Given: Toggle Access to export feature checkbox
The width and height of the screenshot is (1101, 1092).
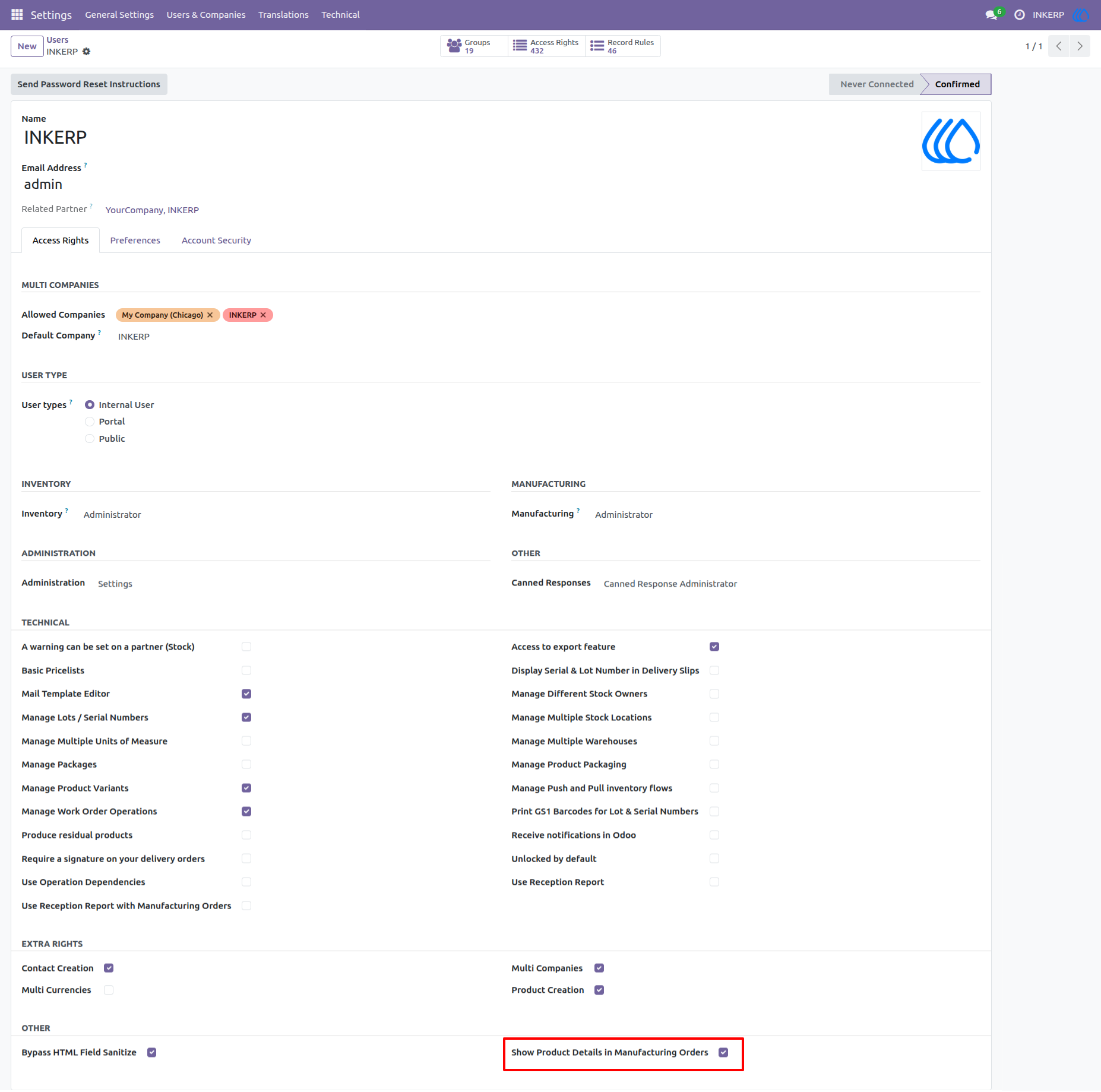Looking at the screenshot, I should coord(714,647).
